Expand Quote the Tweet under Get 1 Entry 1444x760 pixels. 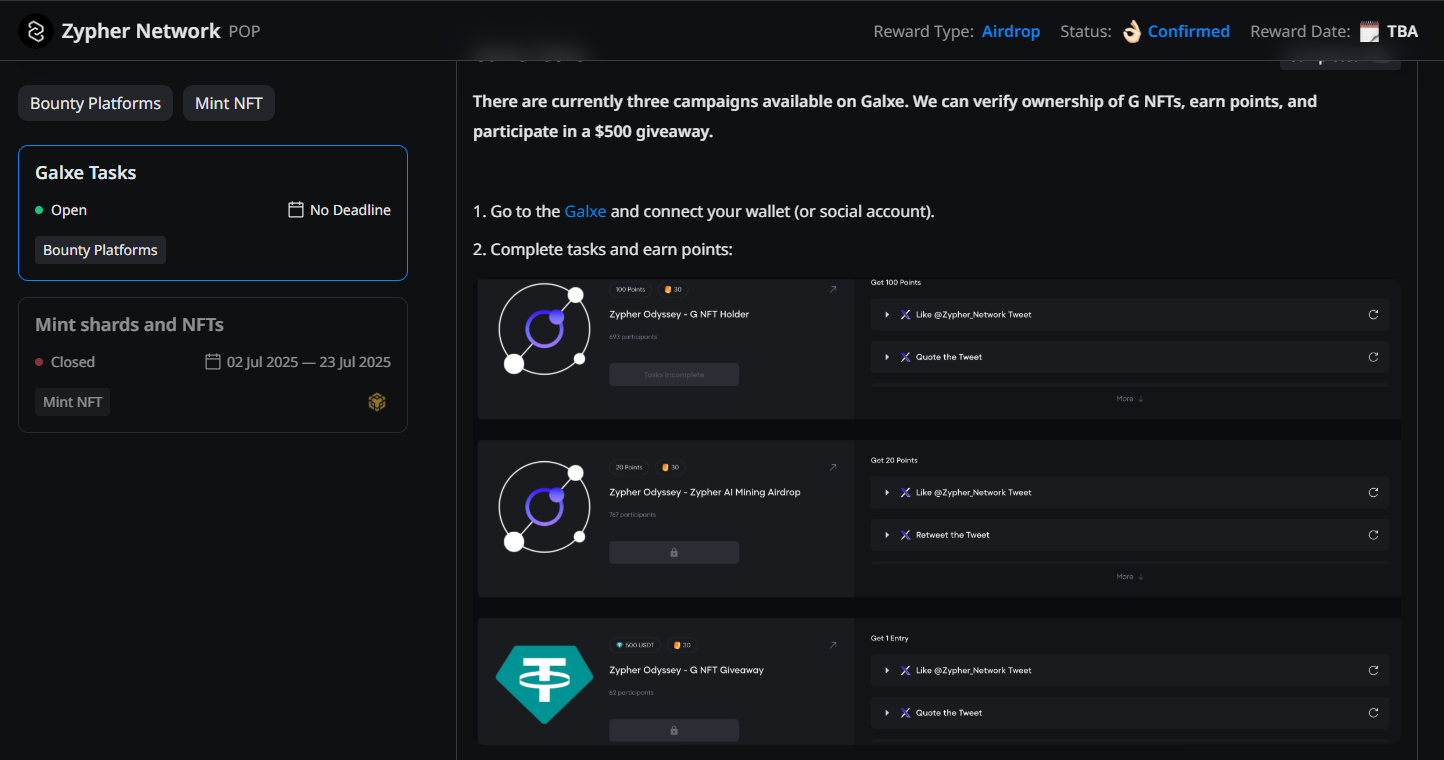coord(886,713)
